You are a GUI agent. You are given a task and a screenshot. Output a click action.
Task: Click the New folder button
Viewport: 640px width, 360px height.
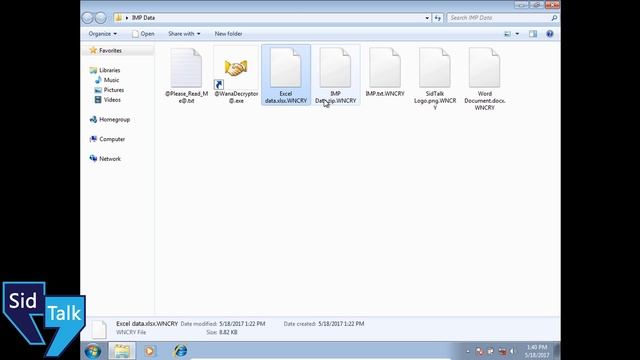[x=229, y=34]
